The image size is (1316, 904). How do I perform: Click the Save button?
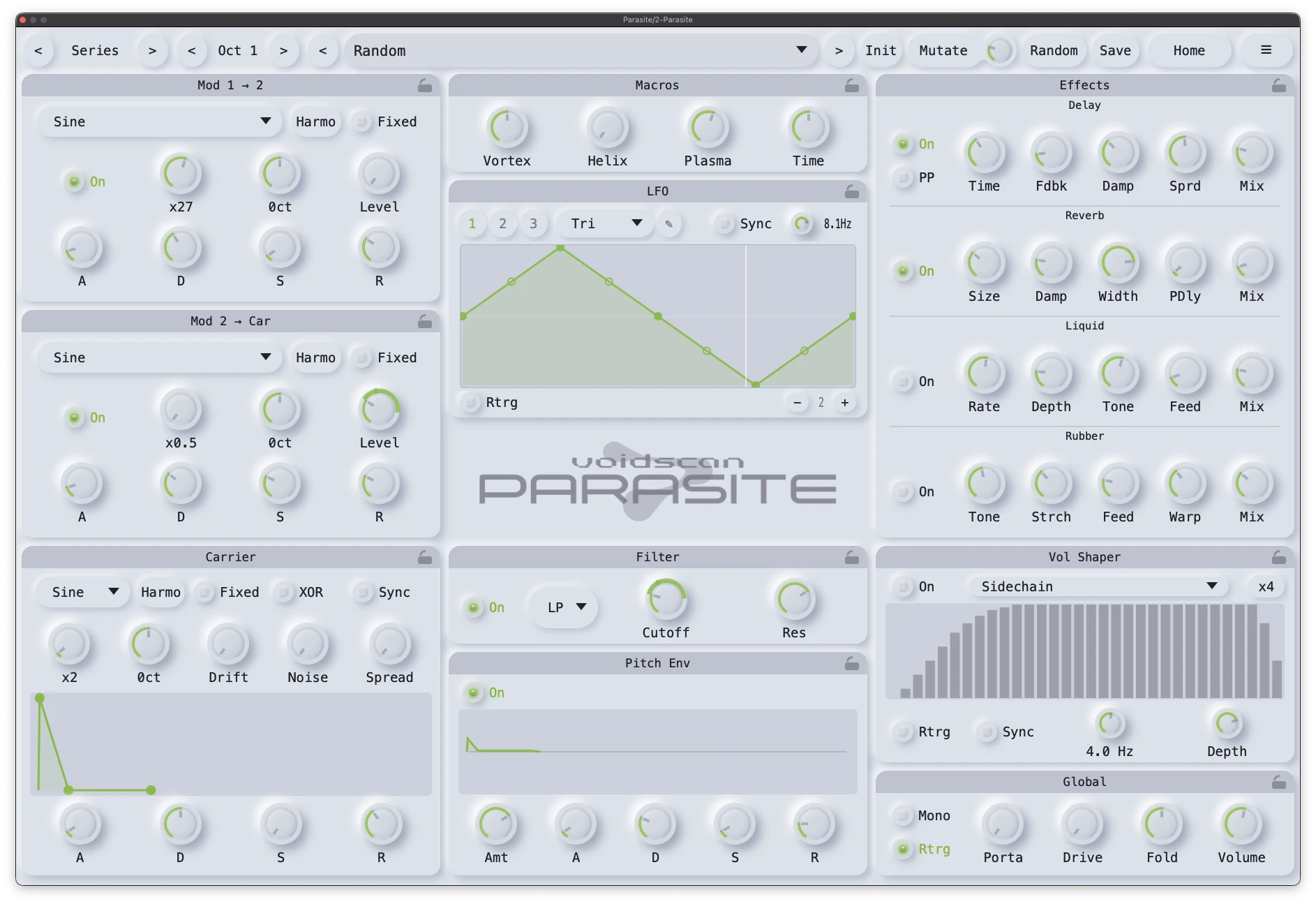[1115, 51]
